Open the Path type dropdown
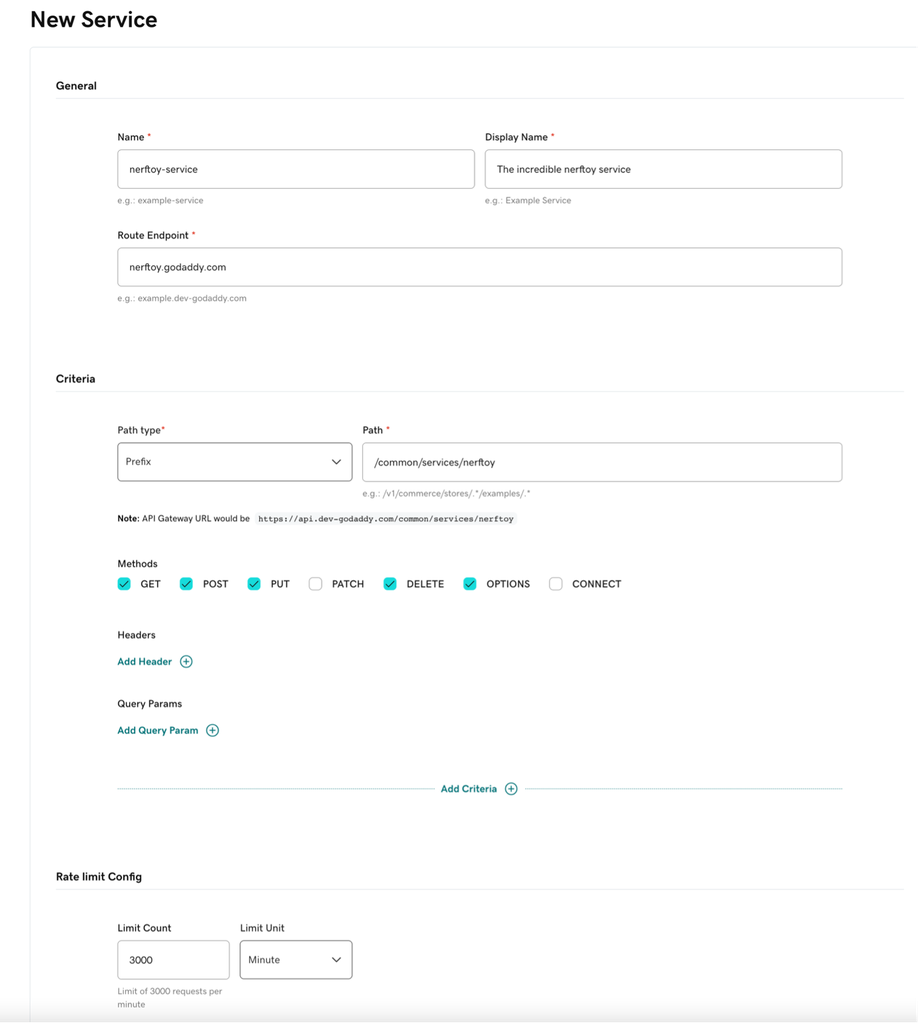The height and width of the screenshot is (1024, 920). coord(234,462)
